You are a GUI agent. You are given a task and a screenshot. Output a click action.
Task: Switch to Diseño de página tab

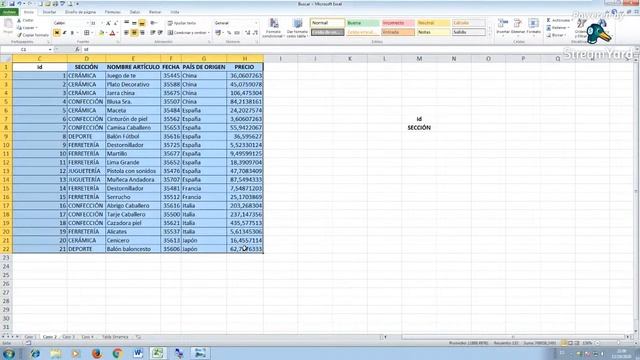80,12
